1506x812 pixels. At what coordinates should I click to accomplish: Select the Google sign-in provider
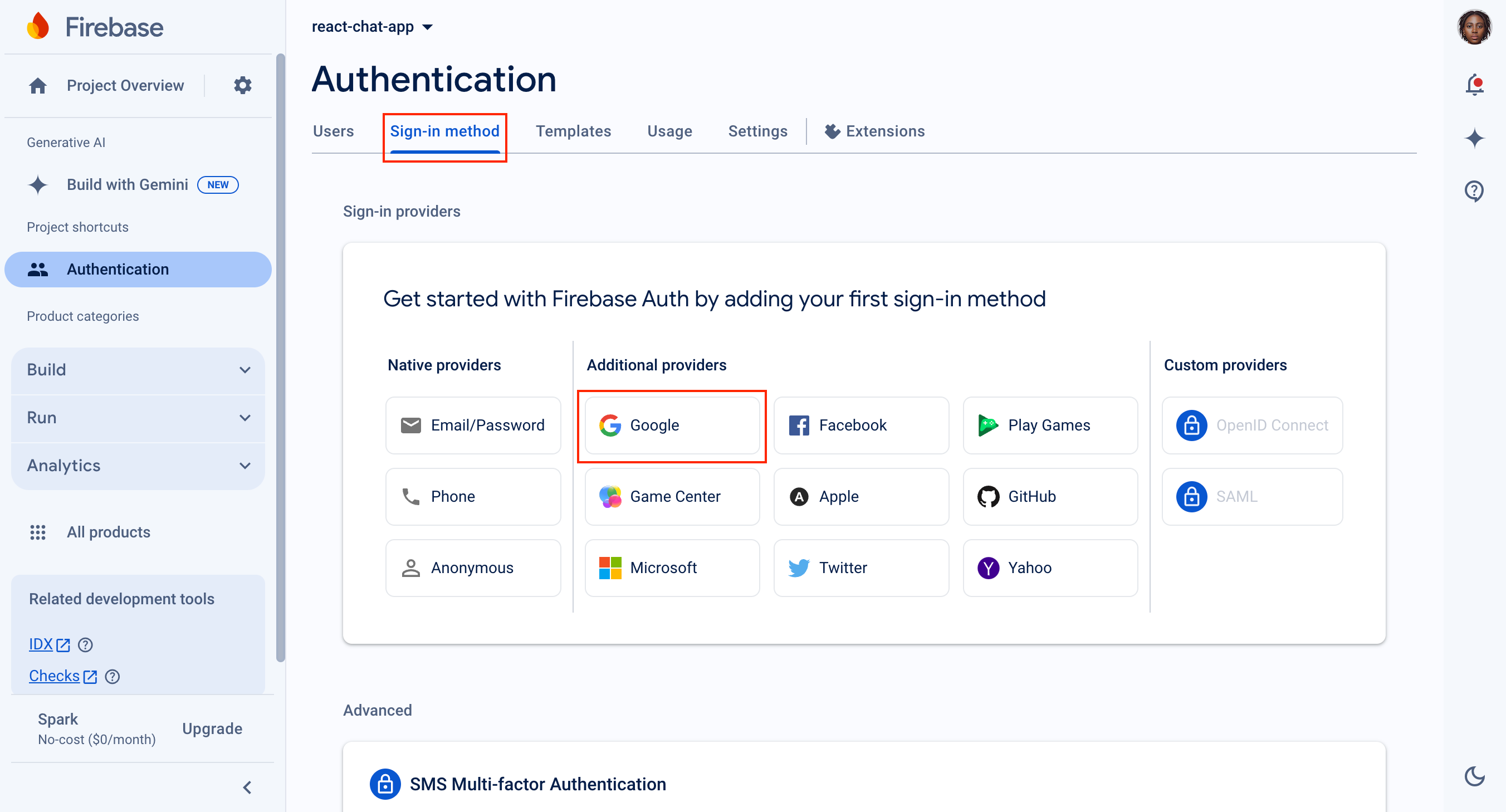(x=672, y=425)
